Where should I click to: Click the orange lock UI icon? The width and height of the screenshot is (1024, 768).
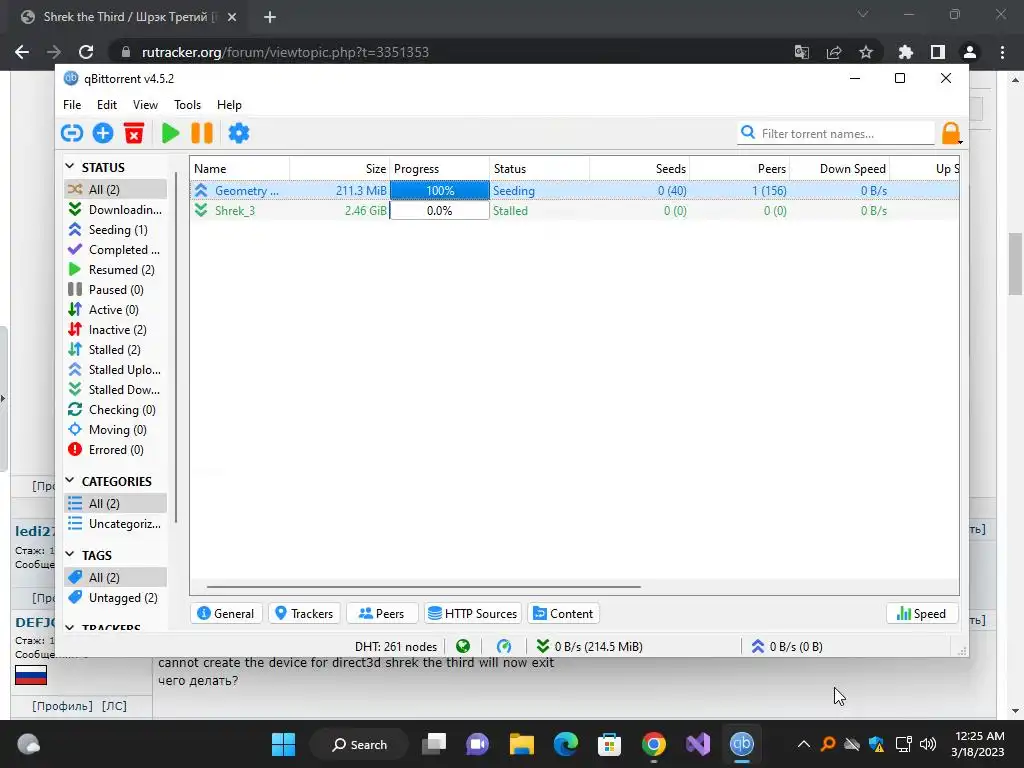pos(951,133)
